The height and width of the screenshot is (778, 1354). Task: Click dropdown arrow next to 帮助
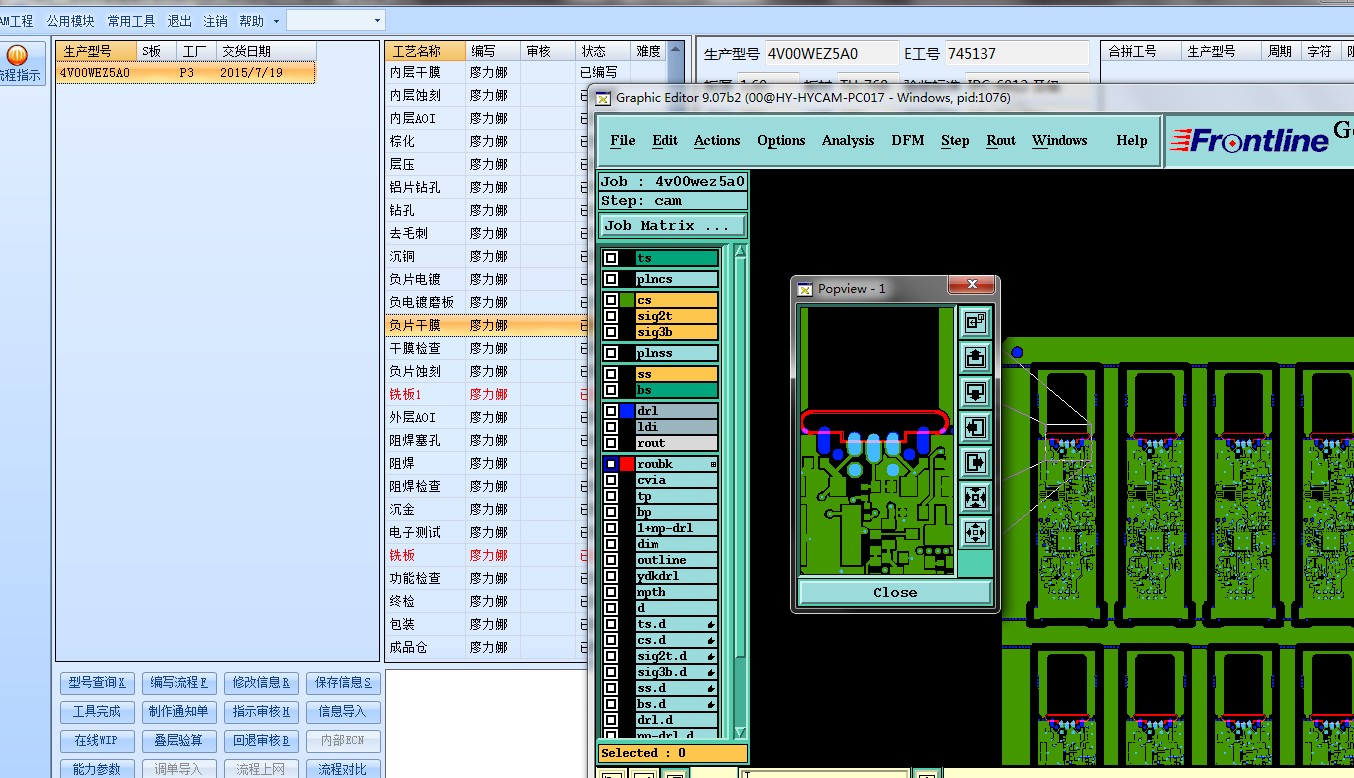tap(276, 21)
